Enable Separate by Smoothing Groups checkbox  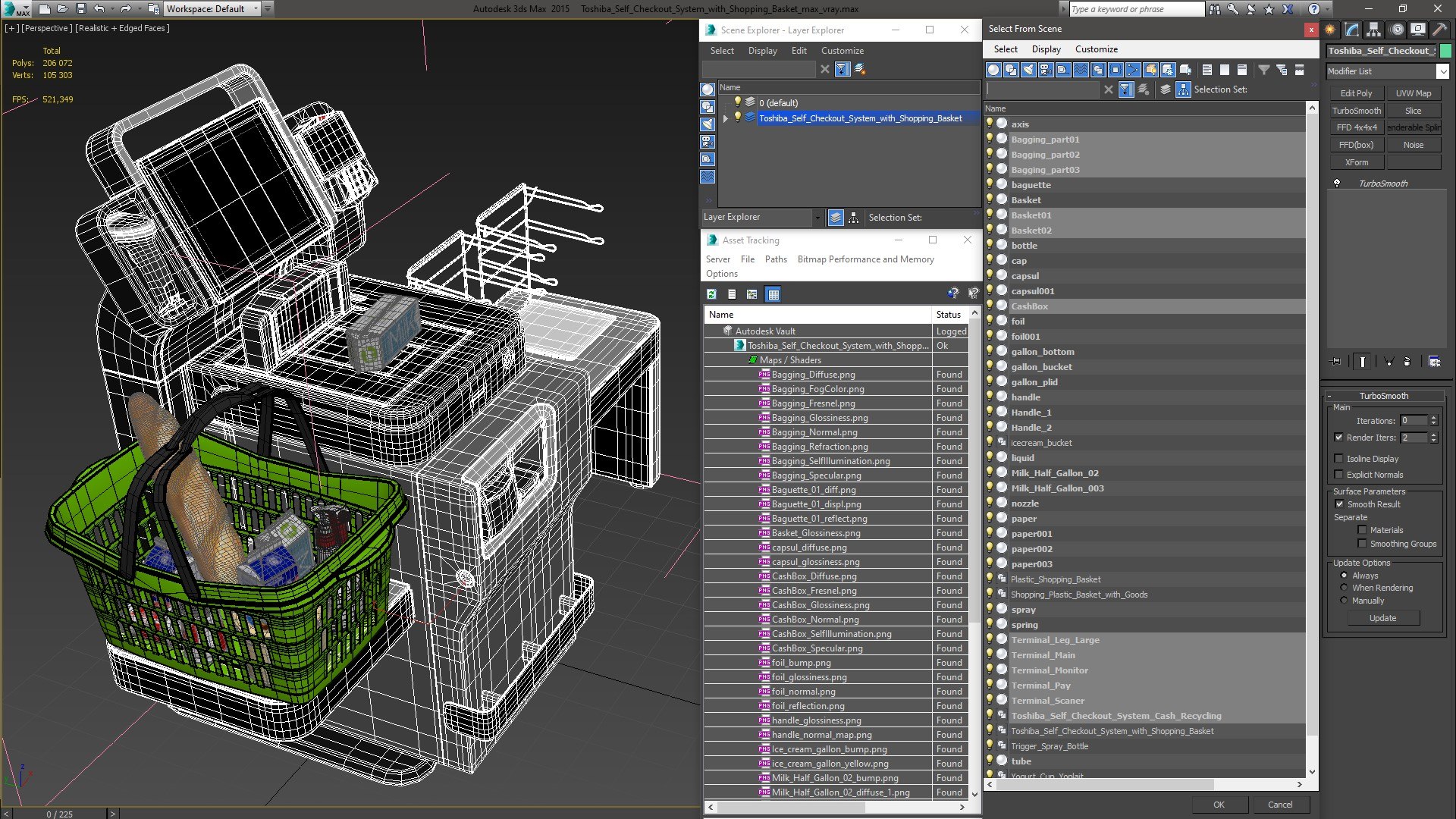1362,544
